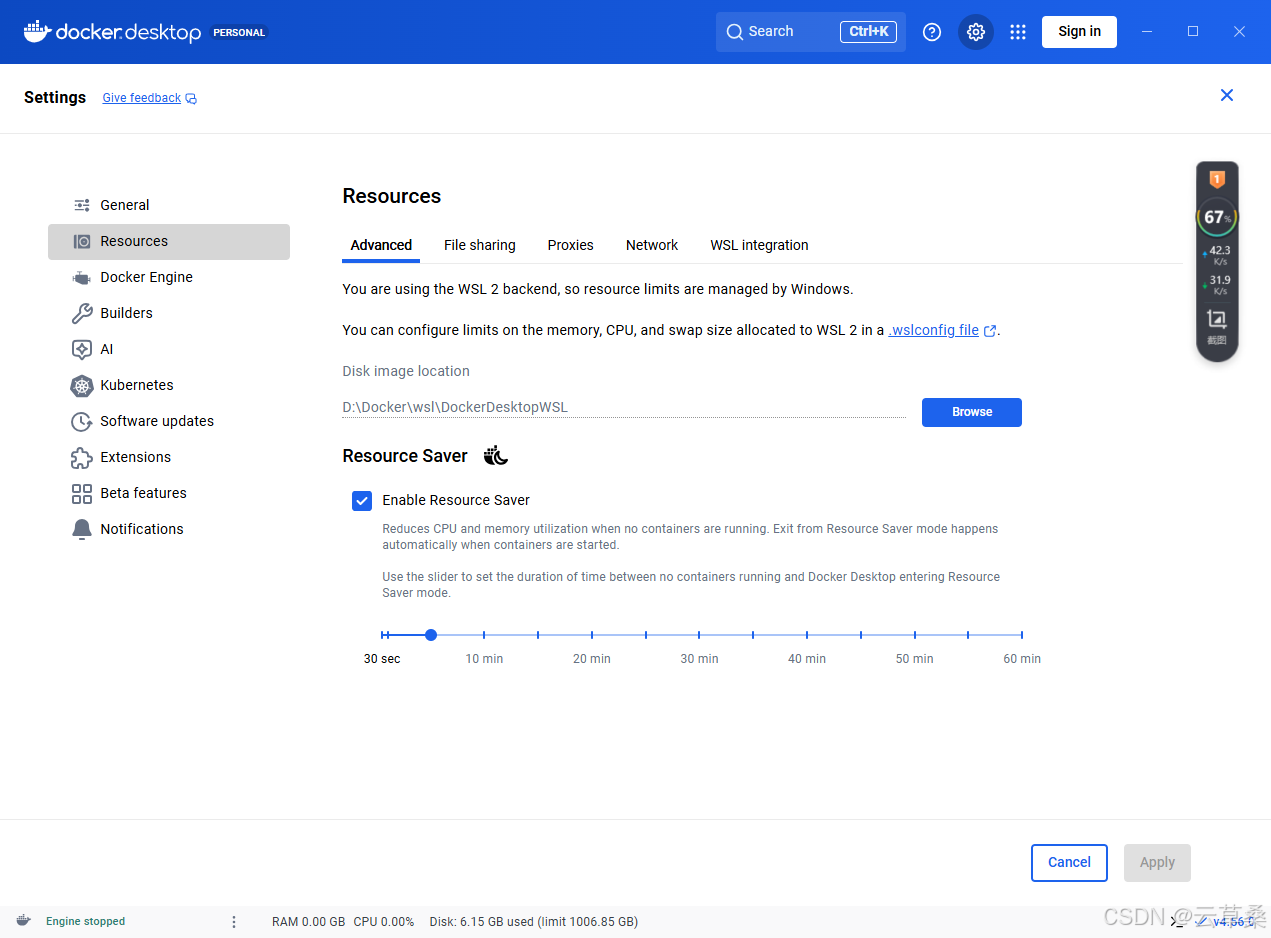Click the Apply button
Screen dimensions: 1271x938
tap(1157, 862)
